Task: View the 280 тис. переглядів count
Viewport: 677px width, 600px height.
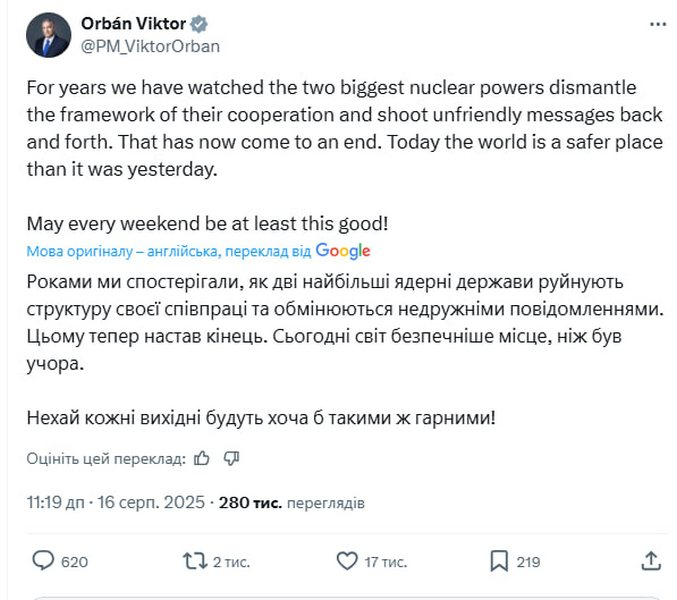Action: [x=291, y=503]
